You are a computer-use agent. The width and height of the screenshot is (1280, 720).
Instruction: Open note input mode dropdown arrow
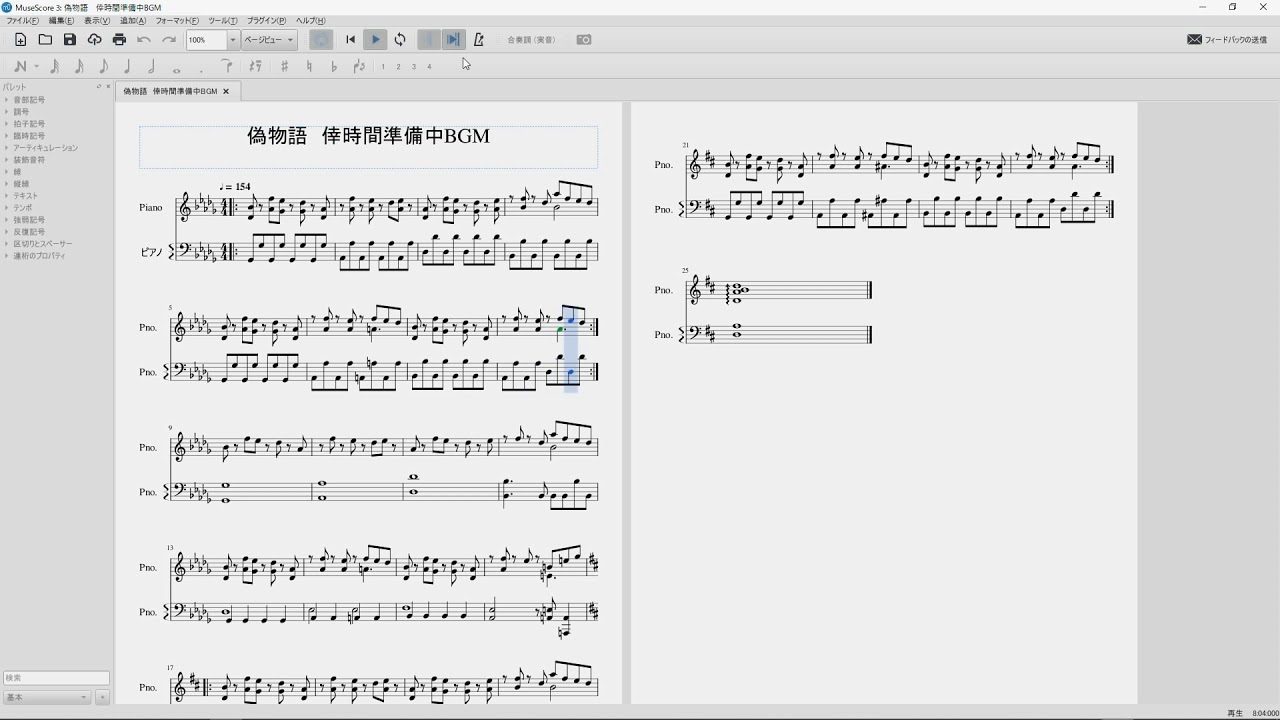tap(37, 67)
